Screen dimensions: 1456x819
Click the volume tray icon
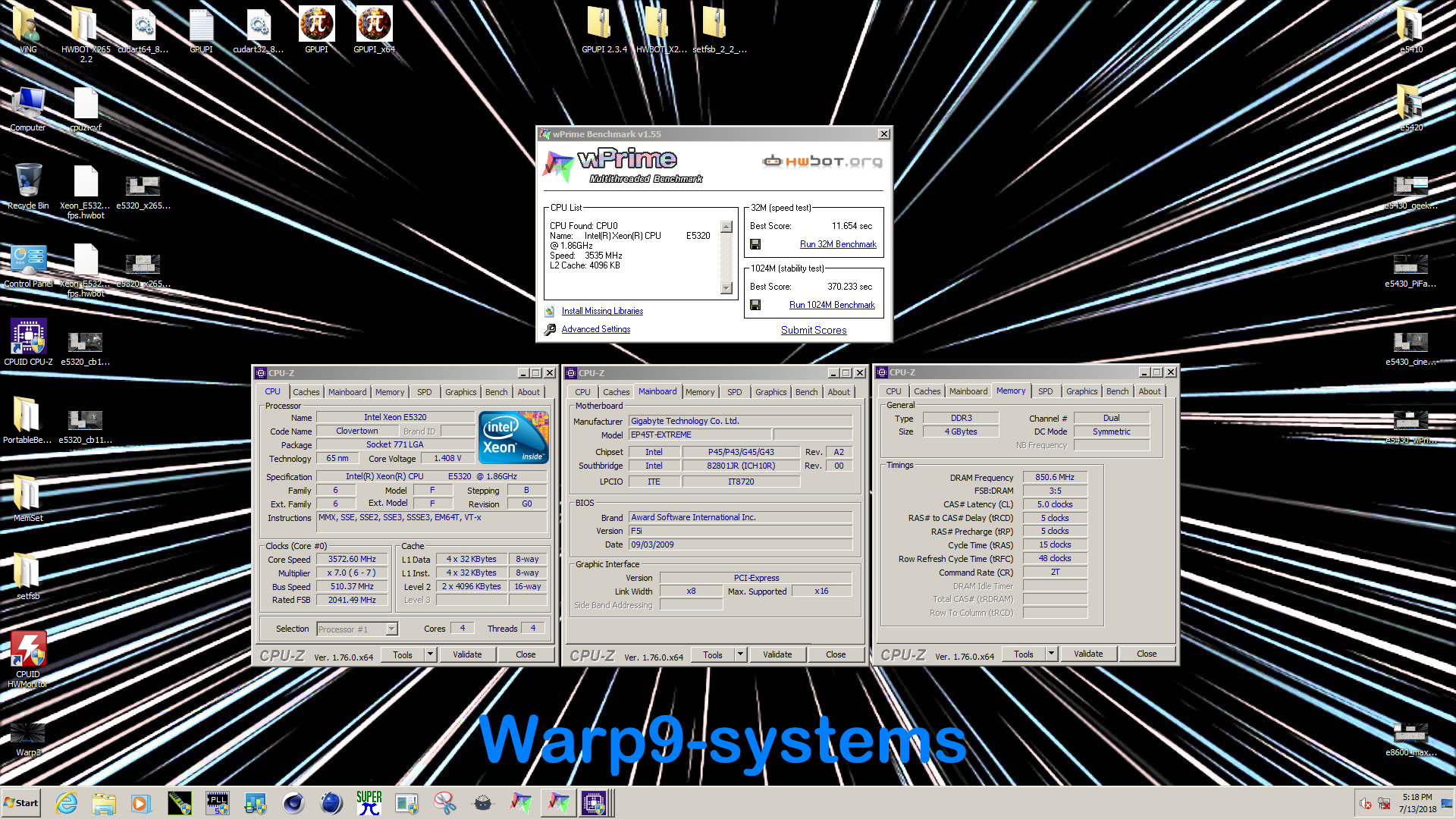pyautogui.click(x=1366, y=804)
